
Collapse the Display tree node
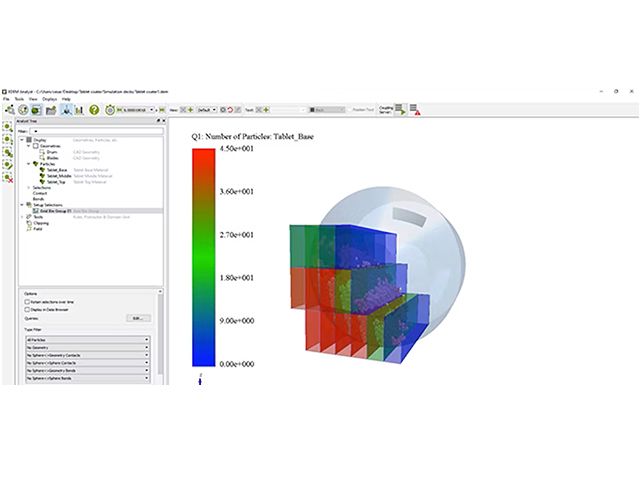[x=22, y=140]
